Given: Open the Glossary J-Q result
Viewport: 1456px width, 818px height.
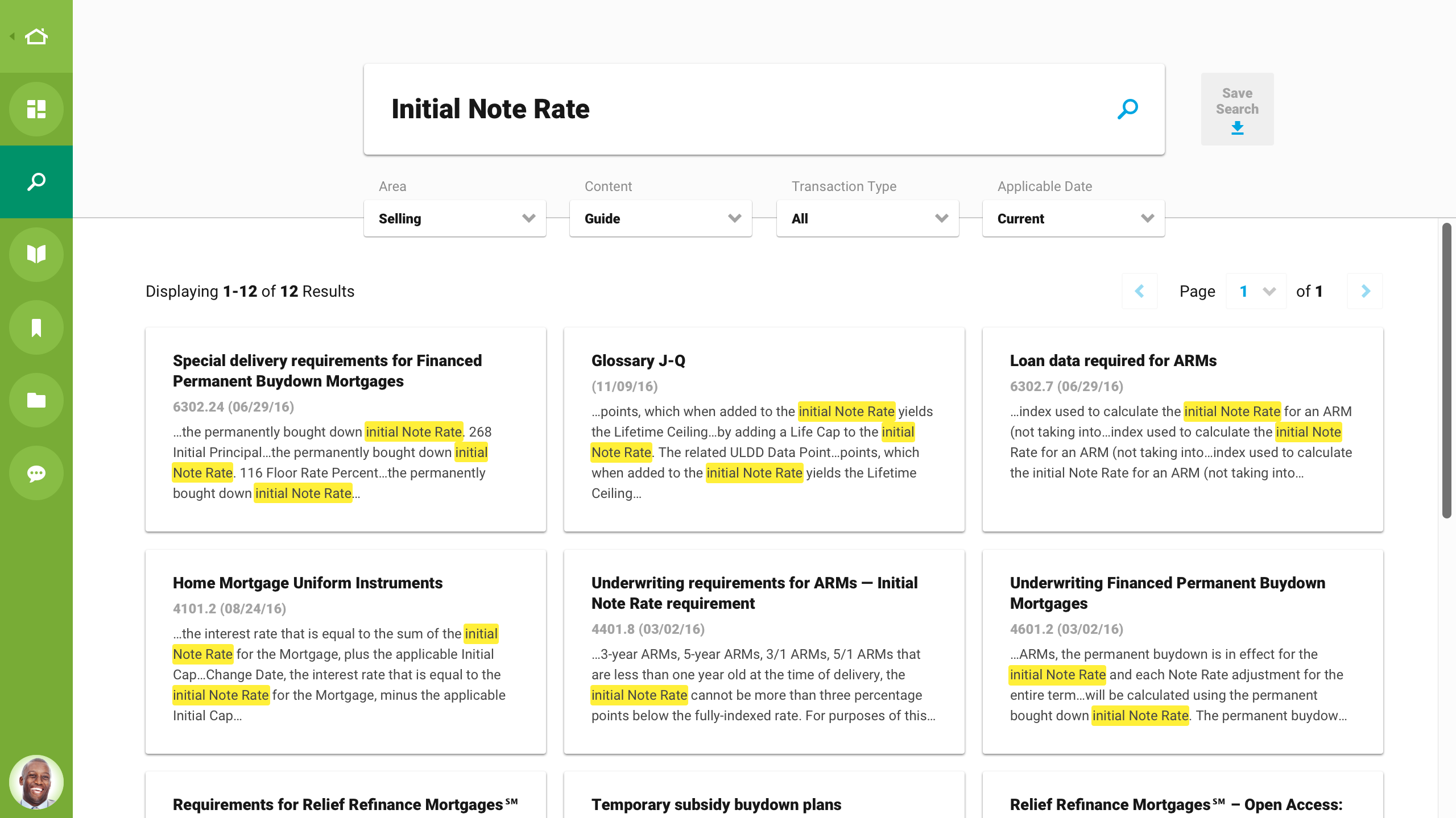Looking at the screenshot, I should point(638,361).
